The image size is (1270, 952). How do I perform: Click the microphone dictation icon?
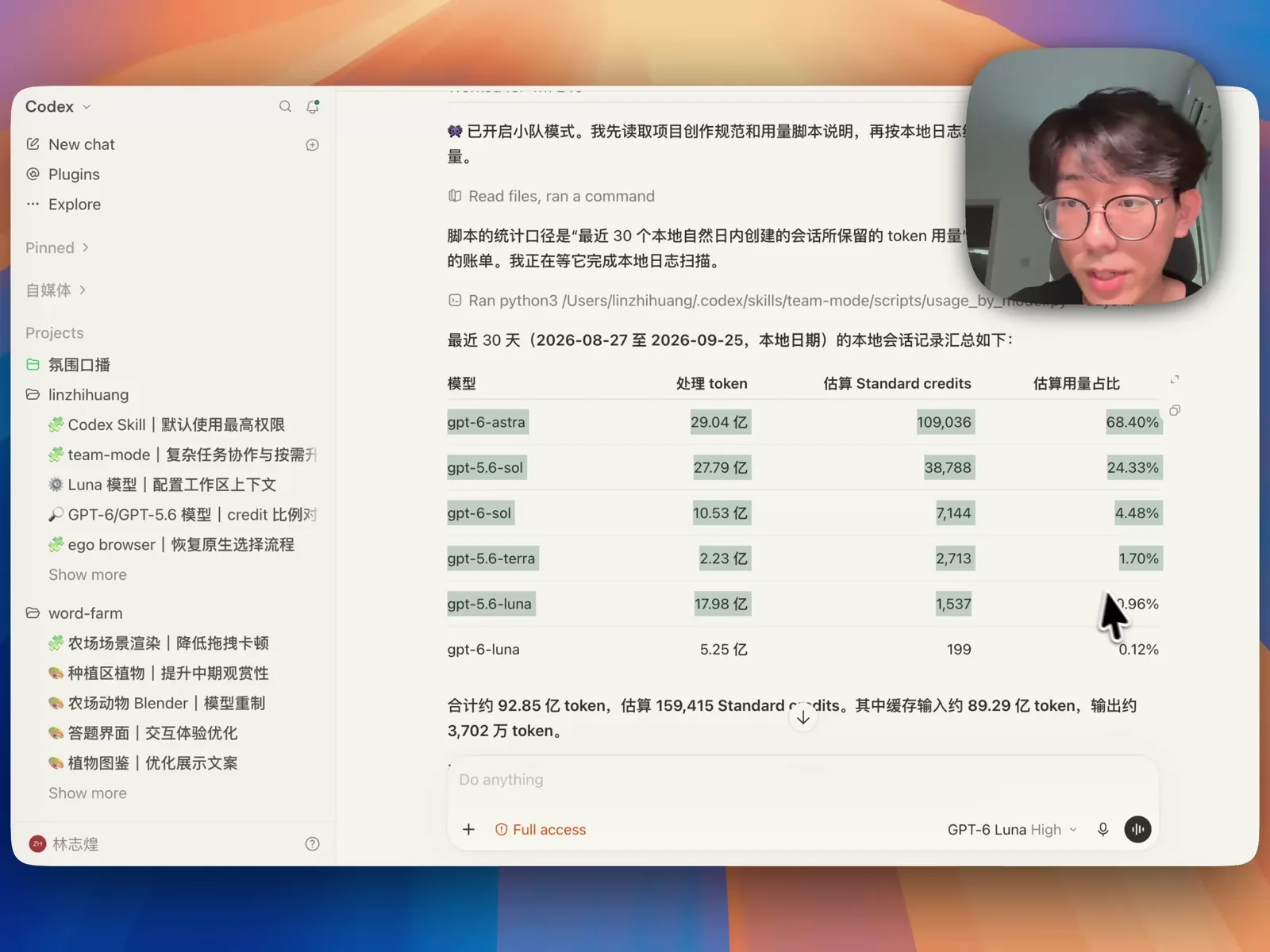pyautogui.click(x=1103, y=829)
